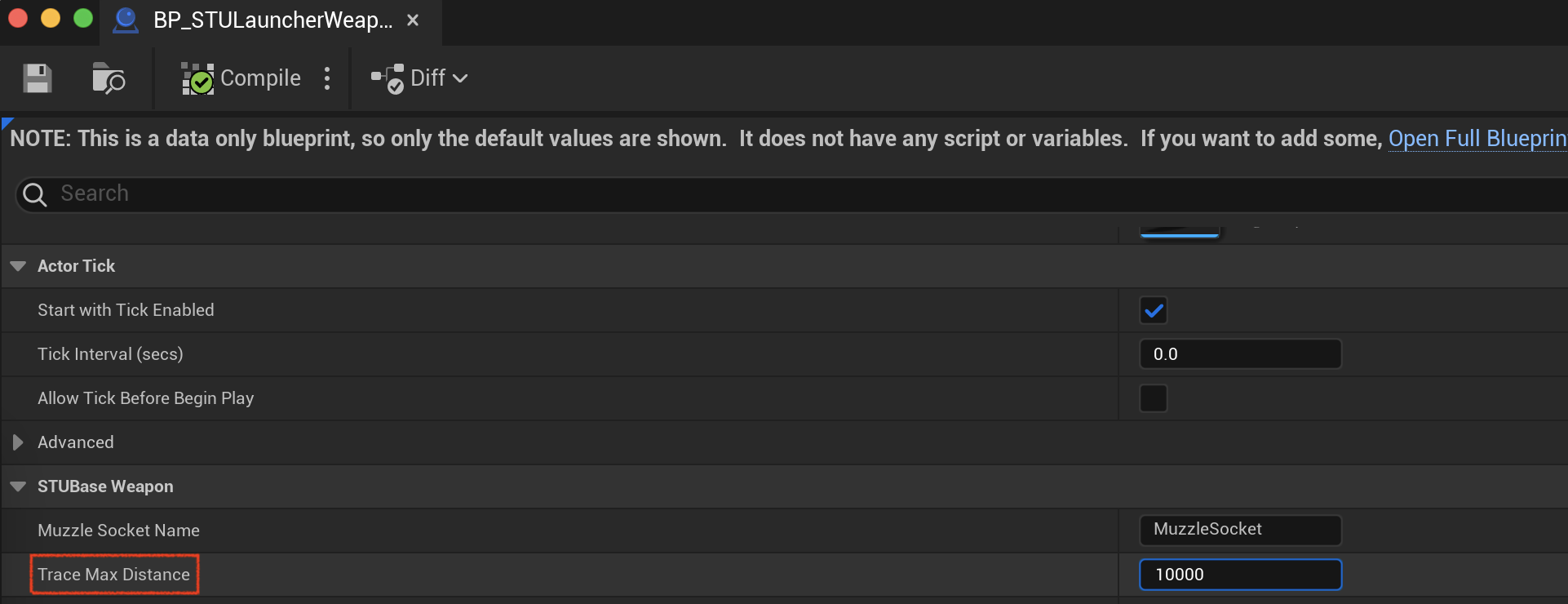
Task: Collapse the Actor Tick section
Action: click(x=18, y=266)
